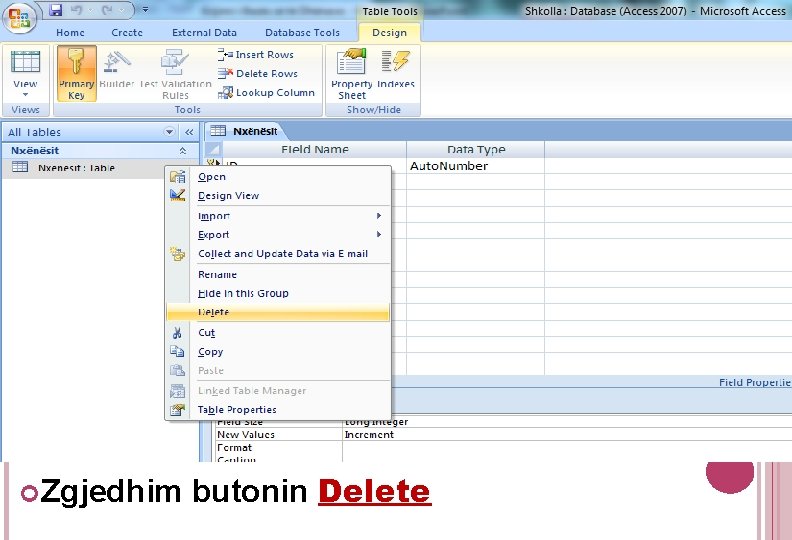Select Hide in this Group
Screen dimensions: 792x540
point(278,293)
